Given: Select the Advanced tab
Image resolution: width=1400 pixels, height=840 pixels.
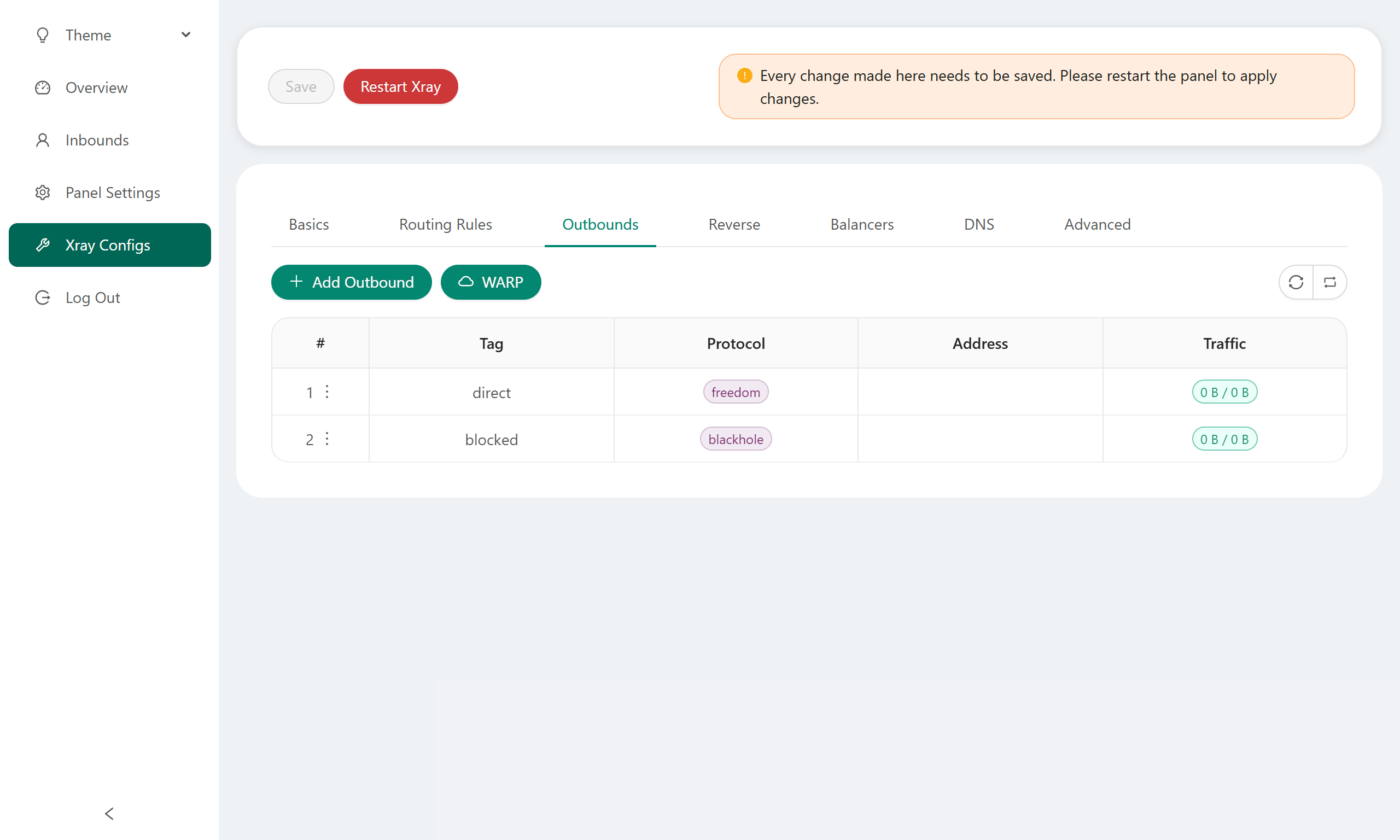Looking at the screenshot, I should [1096, 224].
